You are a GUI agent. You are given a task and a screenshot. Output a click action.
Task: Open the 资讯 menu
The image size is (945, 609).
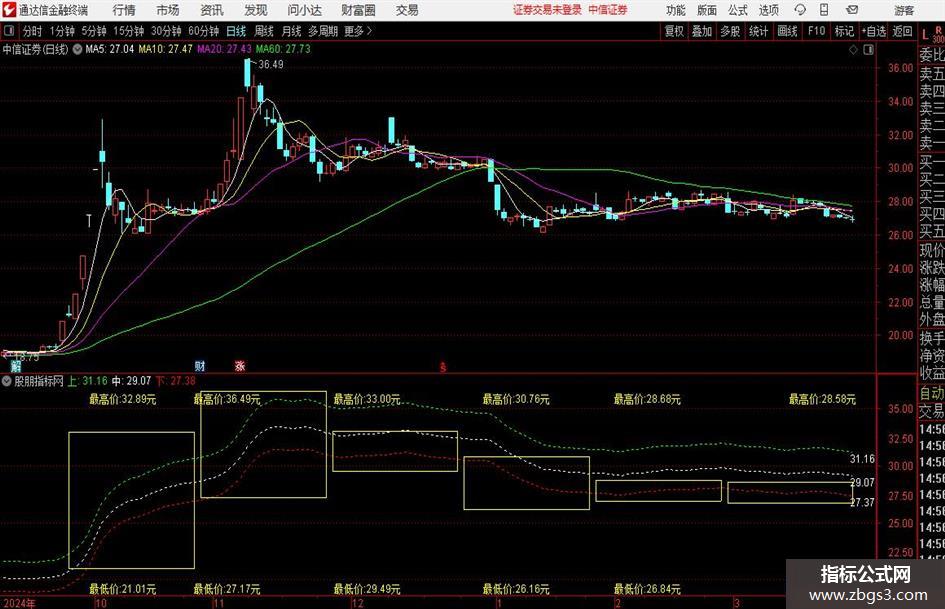212,10
